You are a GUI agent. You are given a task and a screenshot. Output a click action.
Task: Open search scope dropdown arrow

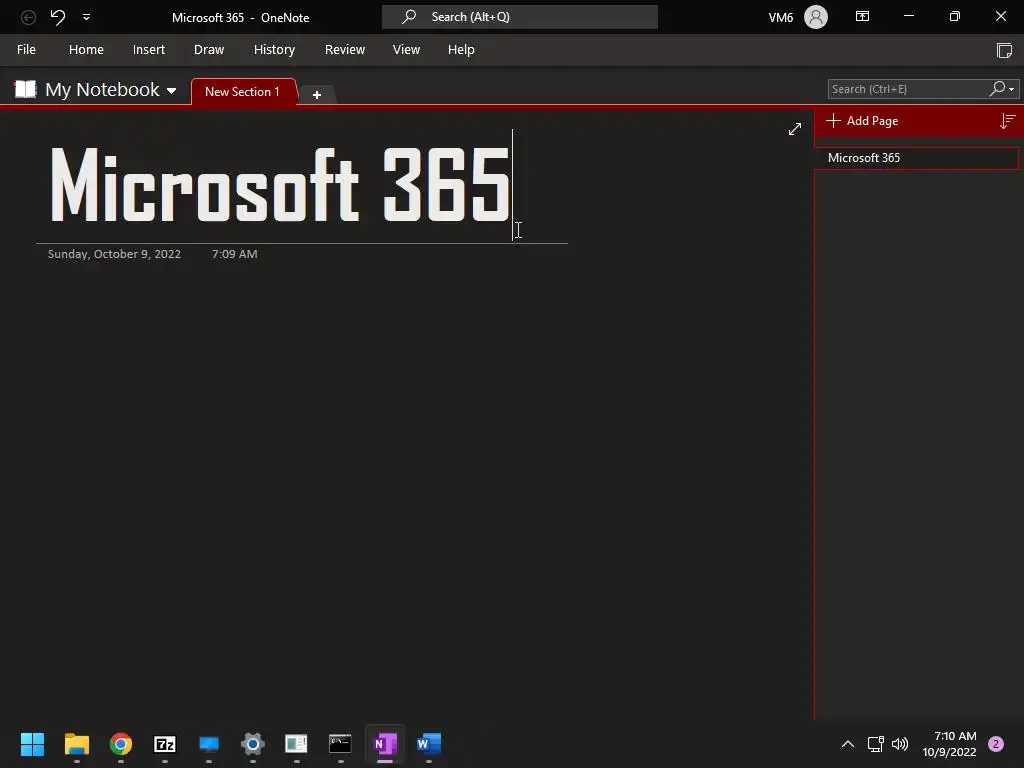[1012, 89]
